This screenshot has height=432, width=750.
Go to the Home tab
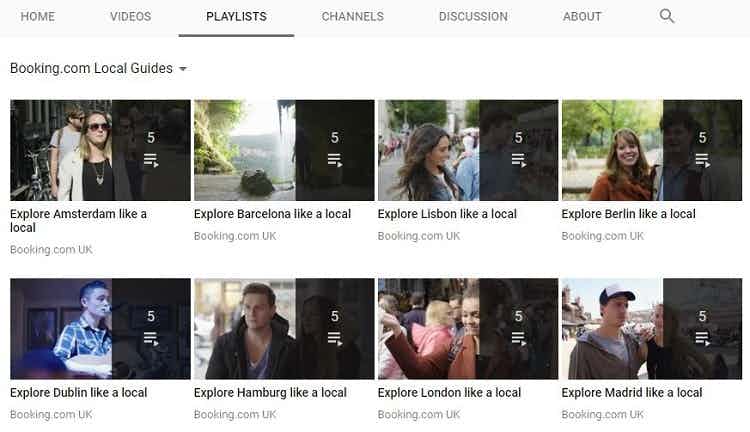pyautogui.click(x=38, y=17)
